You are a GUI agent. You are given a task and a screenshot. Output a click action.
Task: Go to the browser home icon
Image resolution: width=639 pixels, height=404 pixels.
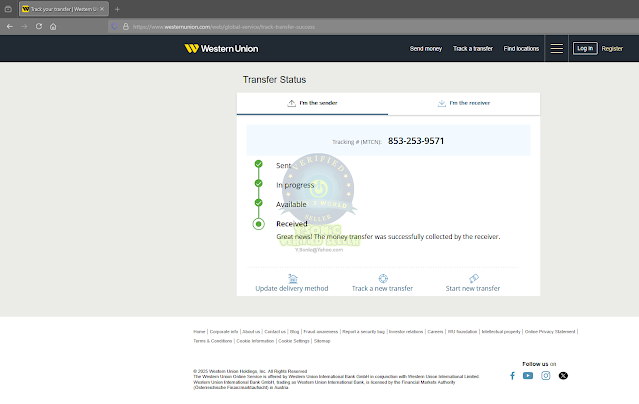[x=53, y=26]
